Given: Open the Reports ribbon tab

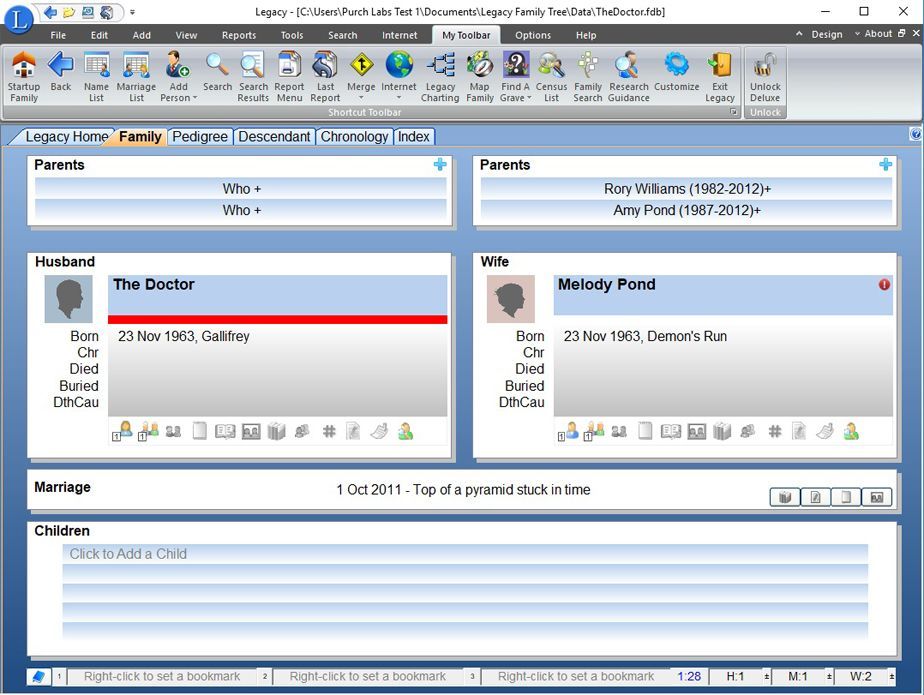Looking at the screenshot, I should pos(239,35).
